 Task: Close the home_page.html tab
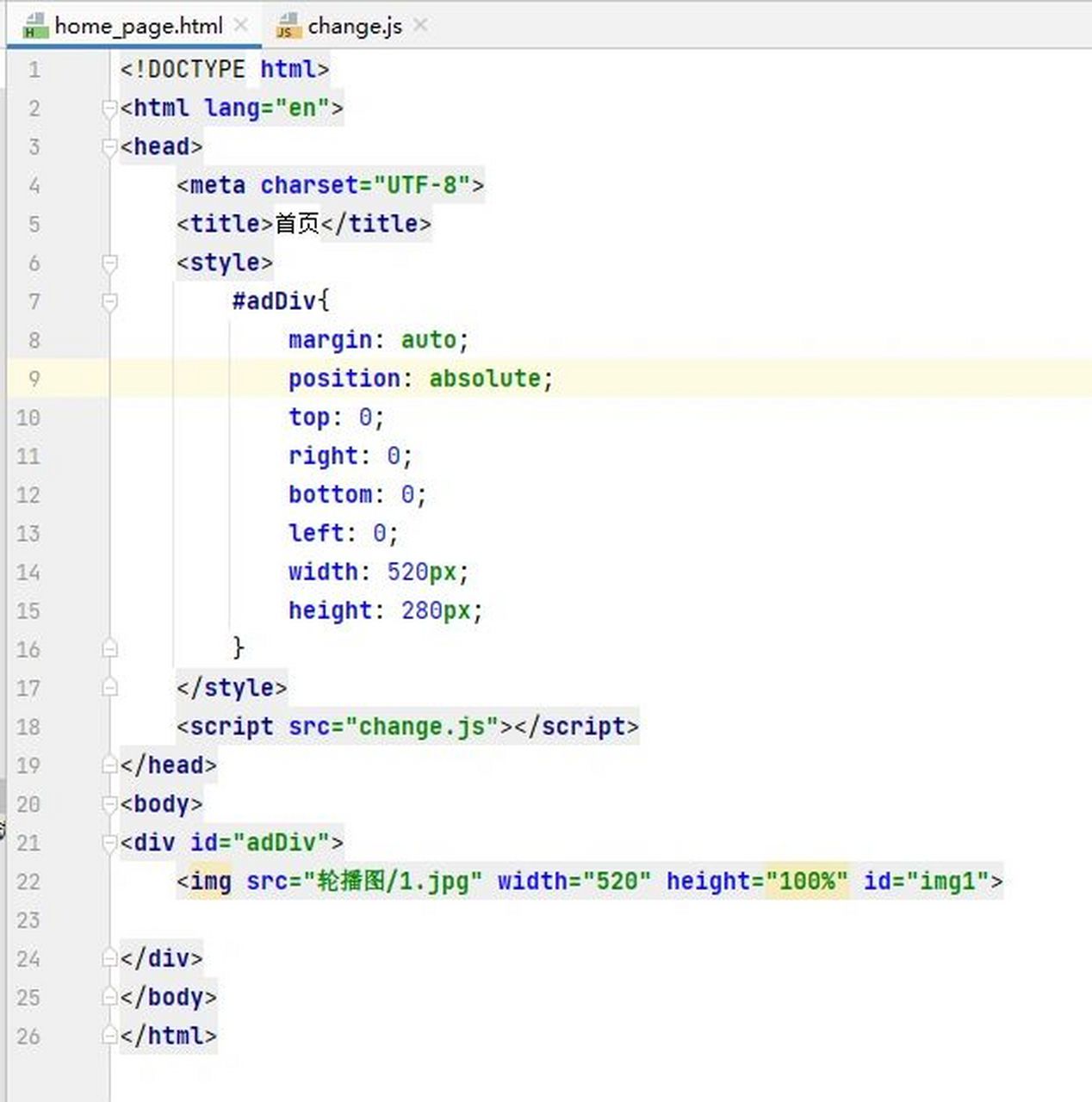(242, 26)
